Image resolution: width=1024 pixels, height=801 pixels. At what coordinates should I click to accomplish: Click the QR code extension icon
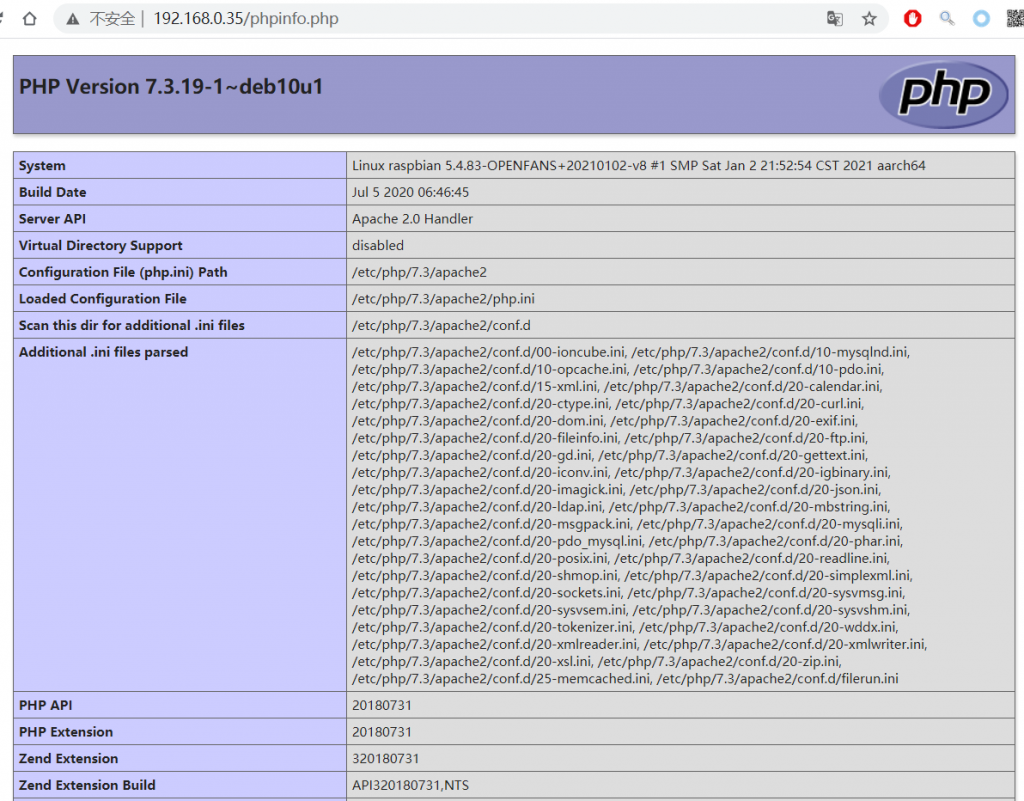pyautogui.click(x=1016, y=18)
